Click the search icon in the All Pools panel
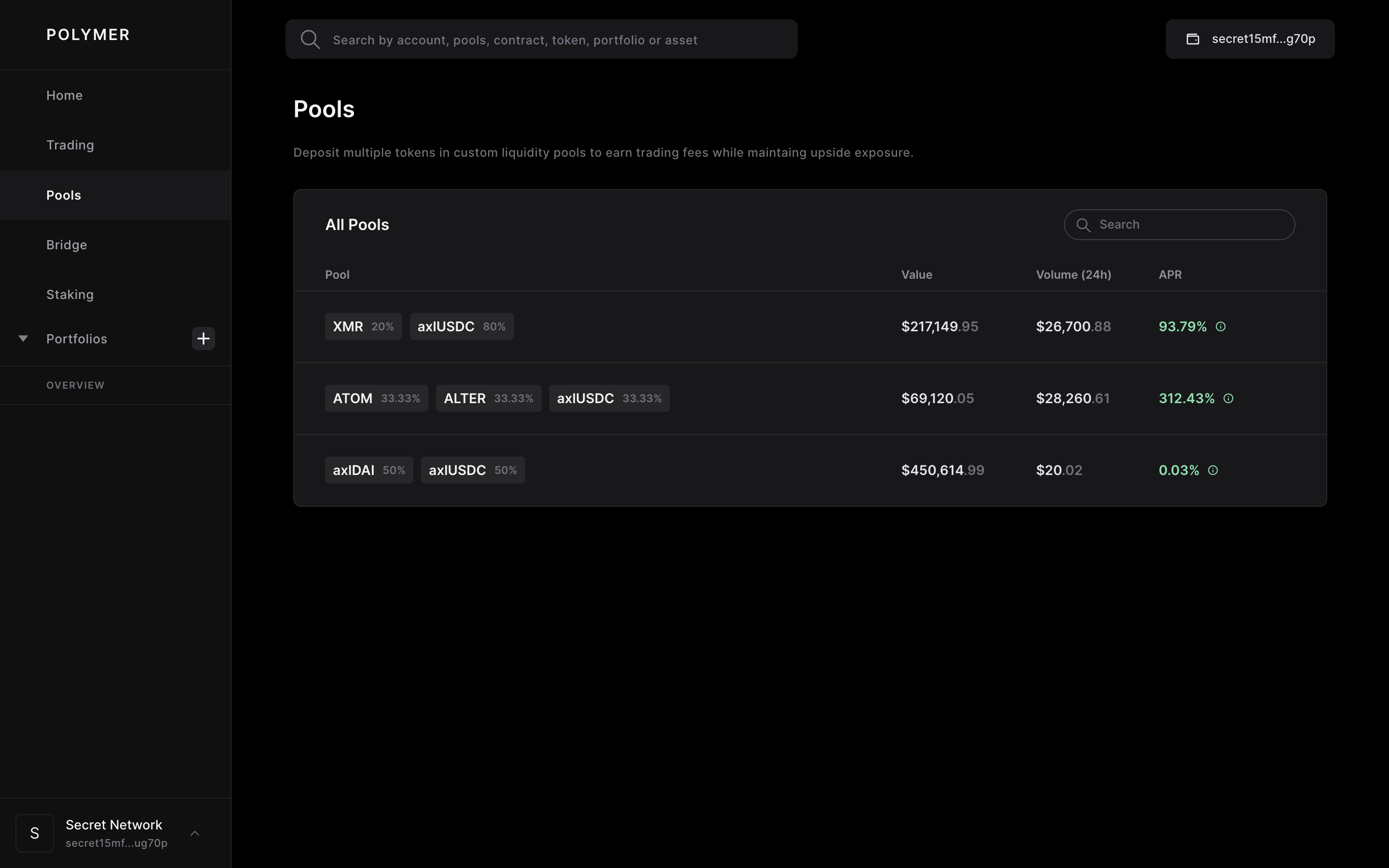 click(1084, 224)
